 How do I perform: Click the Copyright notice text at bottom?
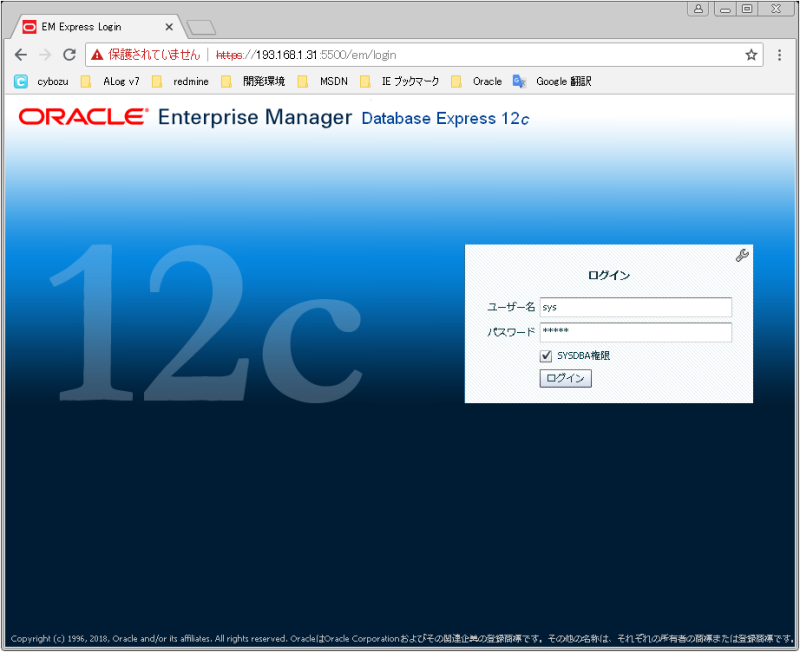[402, 638]
